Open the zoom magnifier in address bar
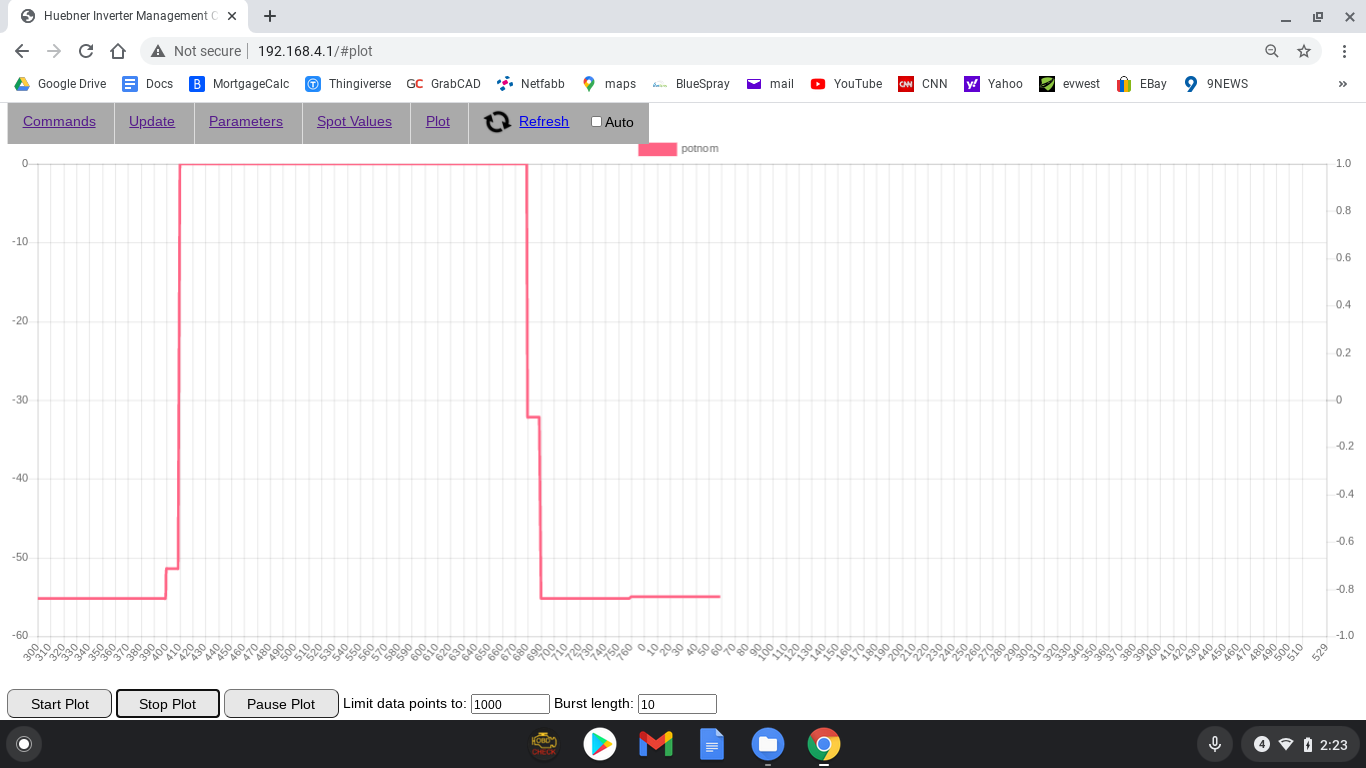The height and width of the screenshot is (768, 1366). tap(1272, 51)
